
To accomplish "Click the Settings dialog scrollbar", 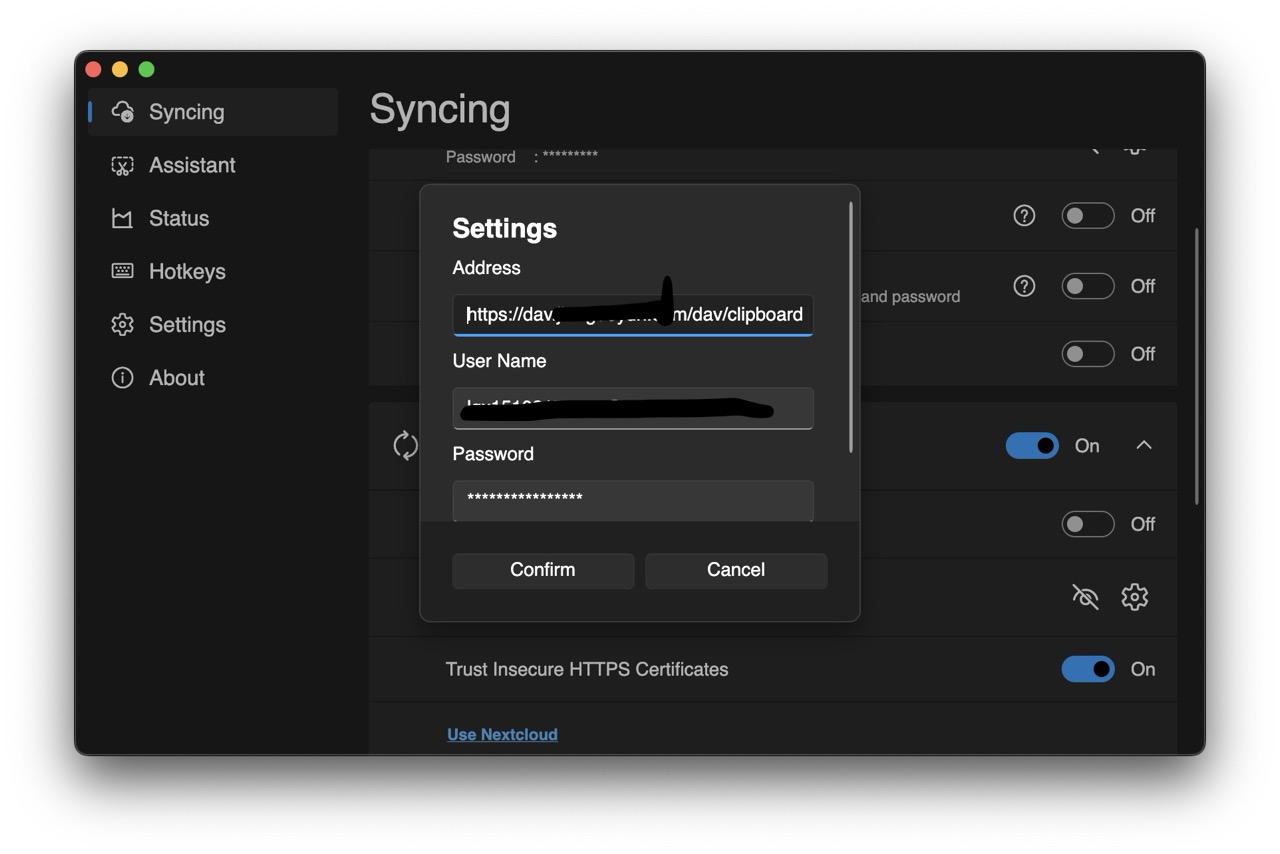I will tap(851, 327).
